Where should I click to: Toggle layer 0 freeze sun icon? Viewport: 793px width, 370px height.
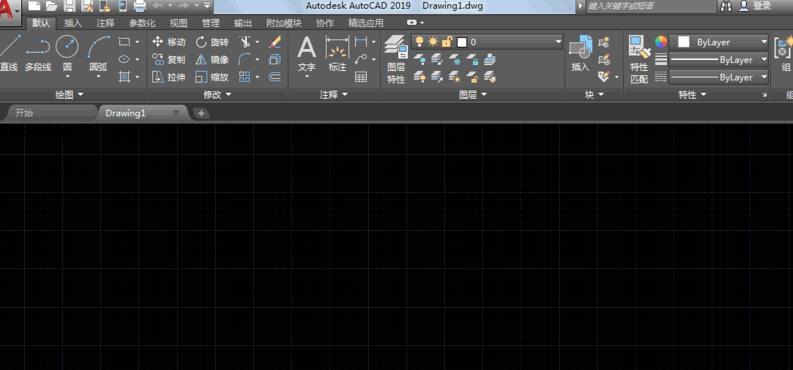[x=433, y=41]
